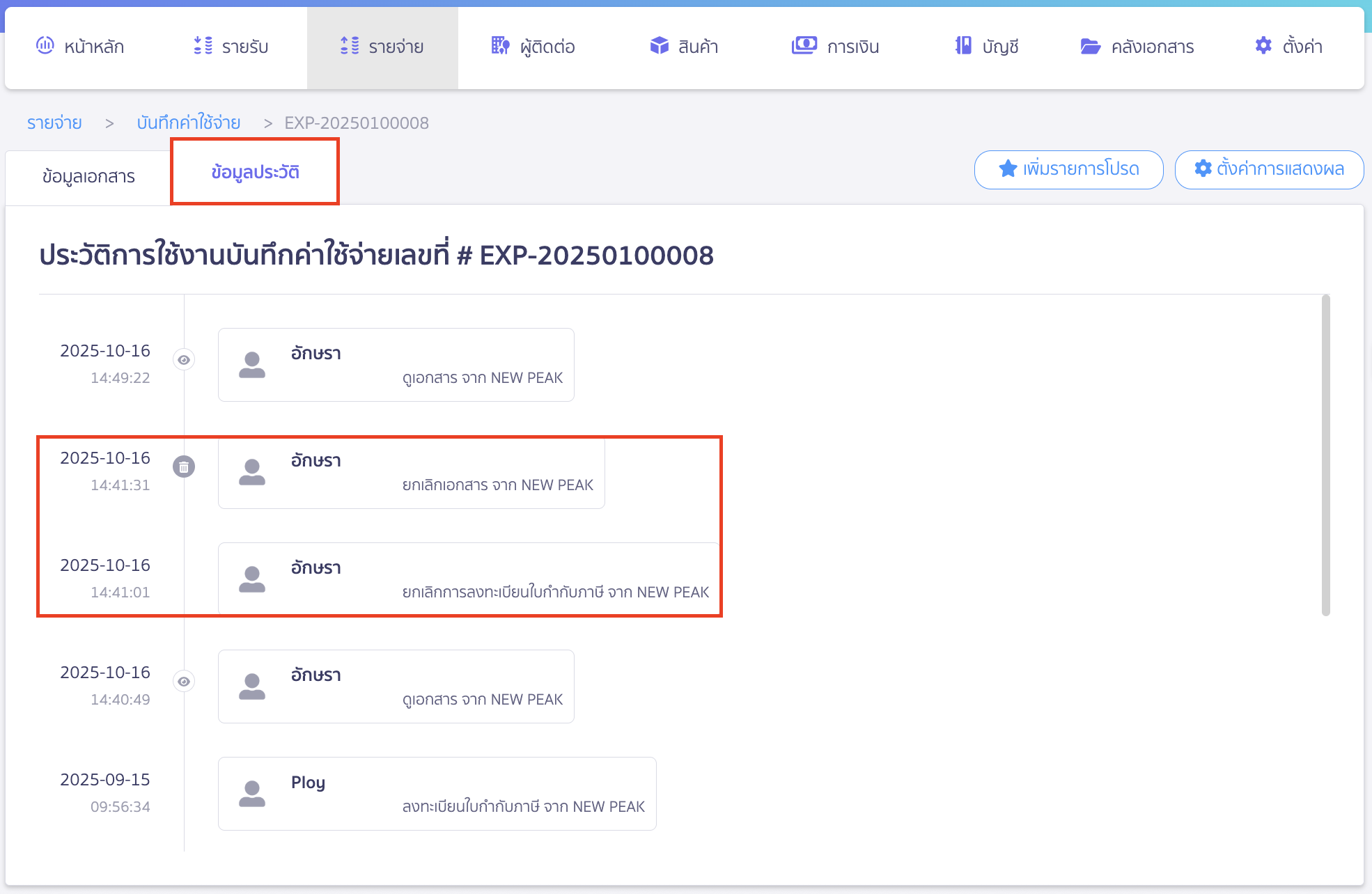The image size is (1372, 894).
Task: Click the trash icon on the cancellation entry
Action: (183, 467)
